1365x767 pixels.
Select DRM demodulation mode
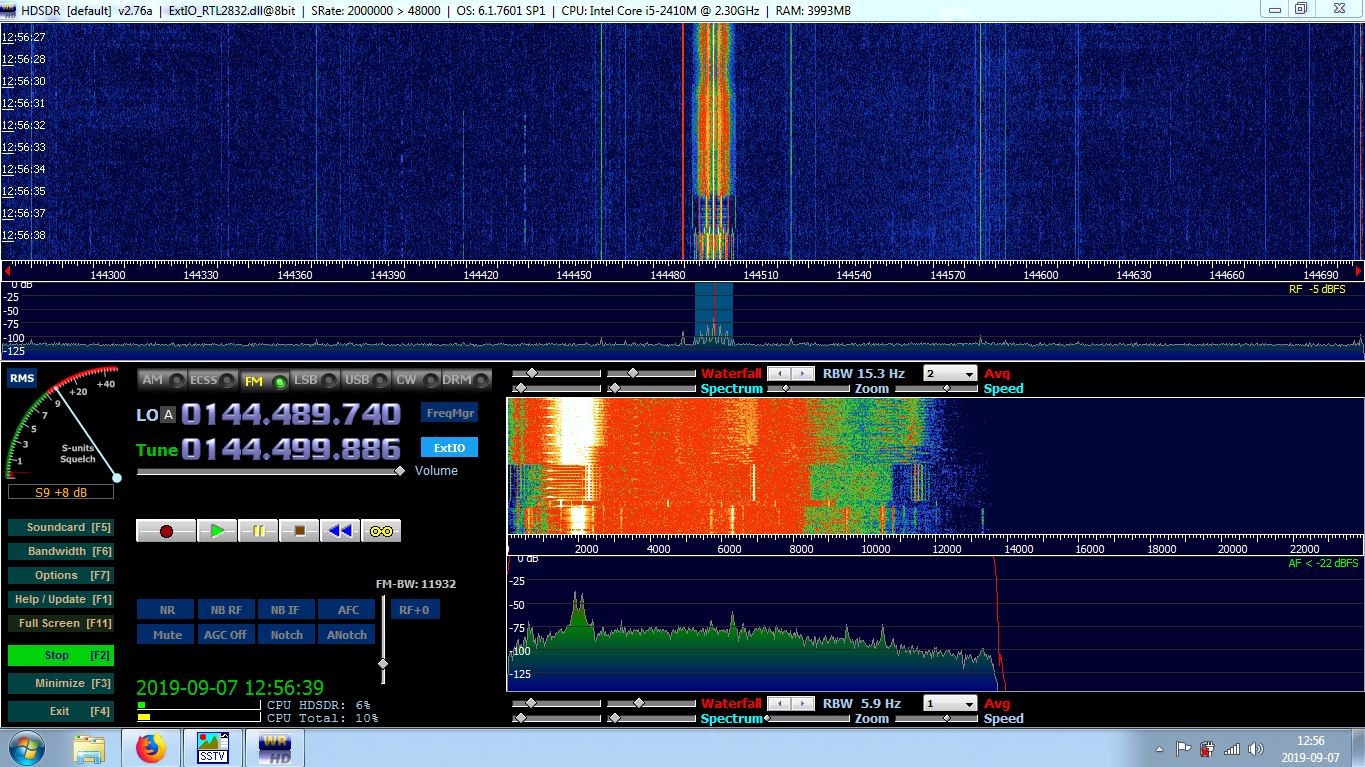tap(467, 380)
